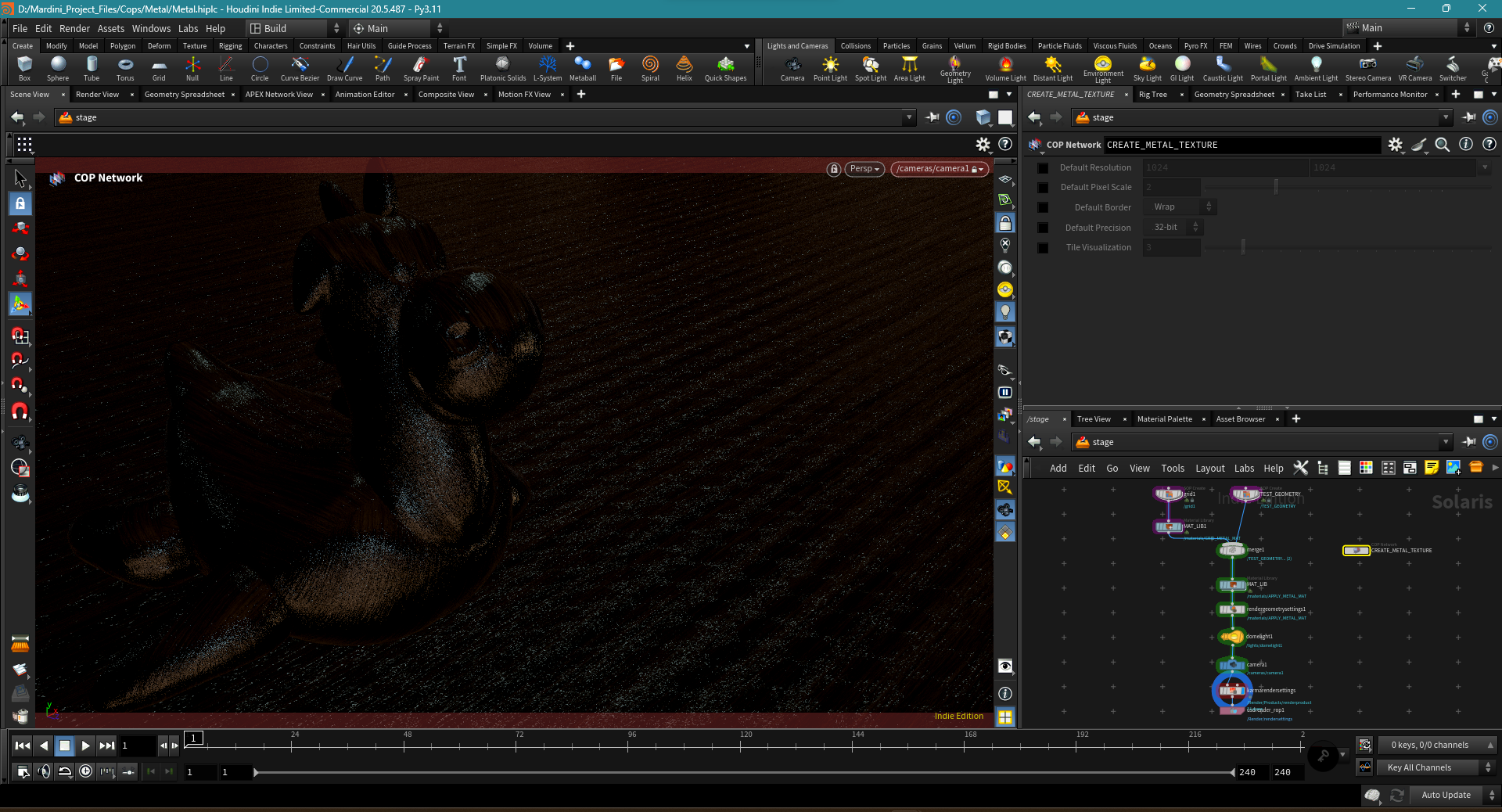
Task: Toggle the Default Border checkbox
Action: coord(1043,207)
